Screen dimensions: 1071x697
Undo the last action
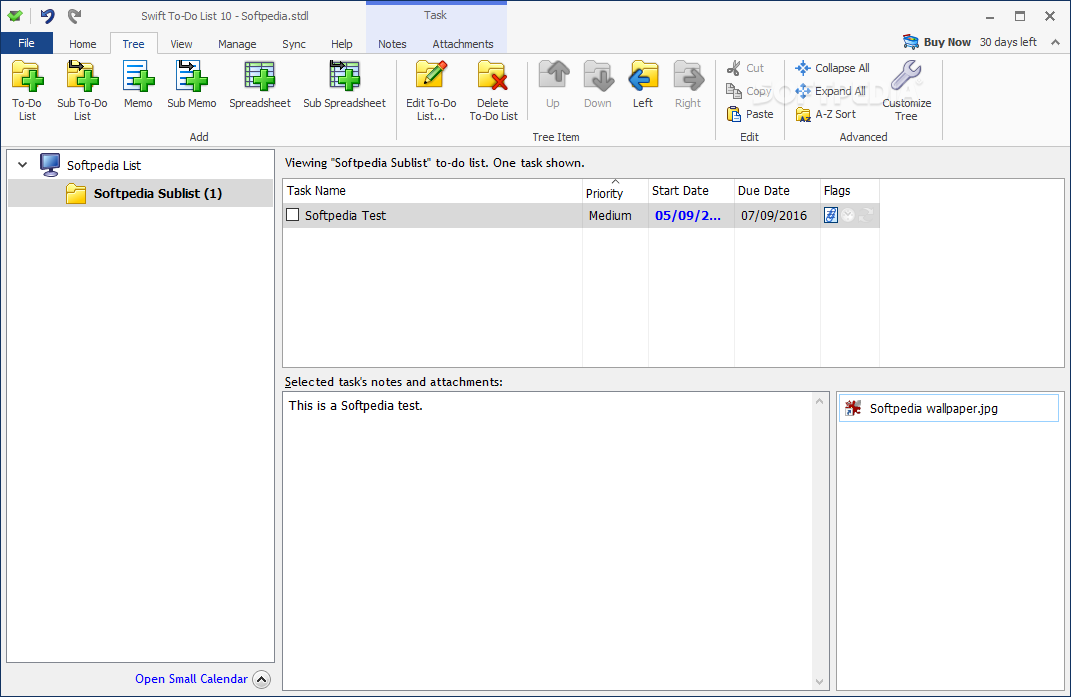point(47,15)
